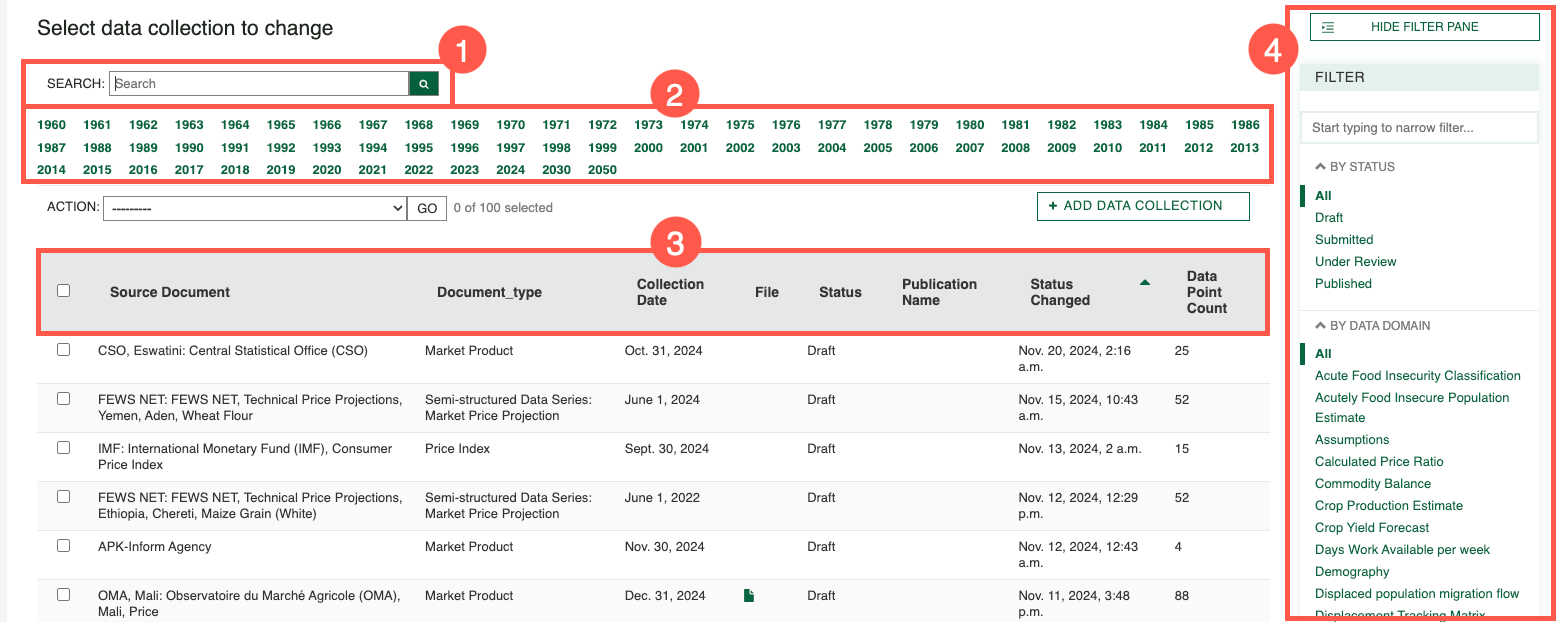Filter by Crop Production Estimate

point(1388,506)
